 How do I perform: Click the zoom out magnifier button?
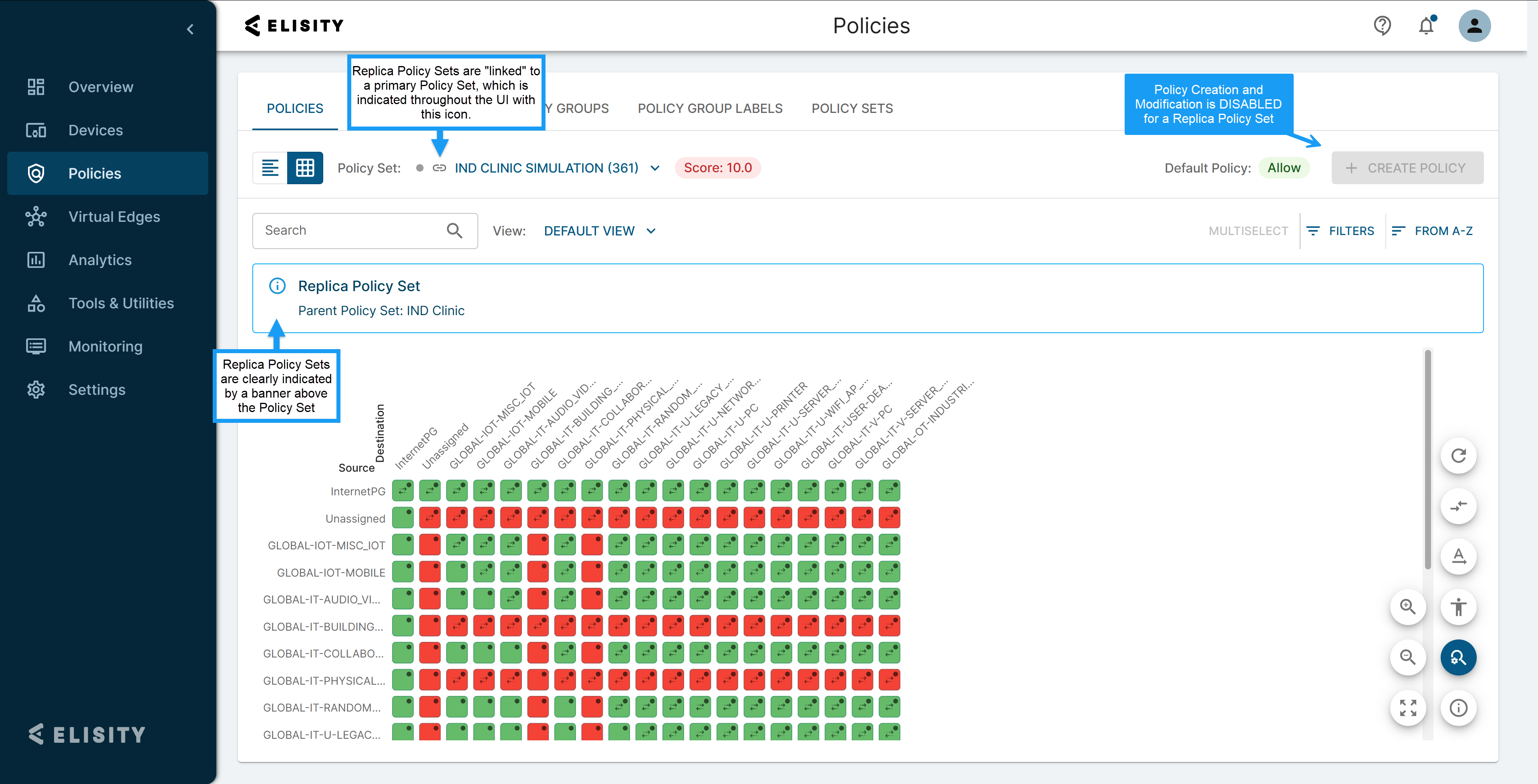click(x=1408, y=657)
